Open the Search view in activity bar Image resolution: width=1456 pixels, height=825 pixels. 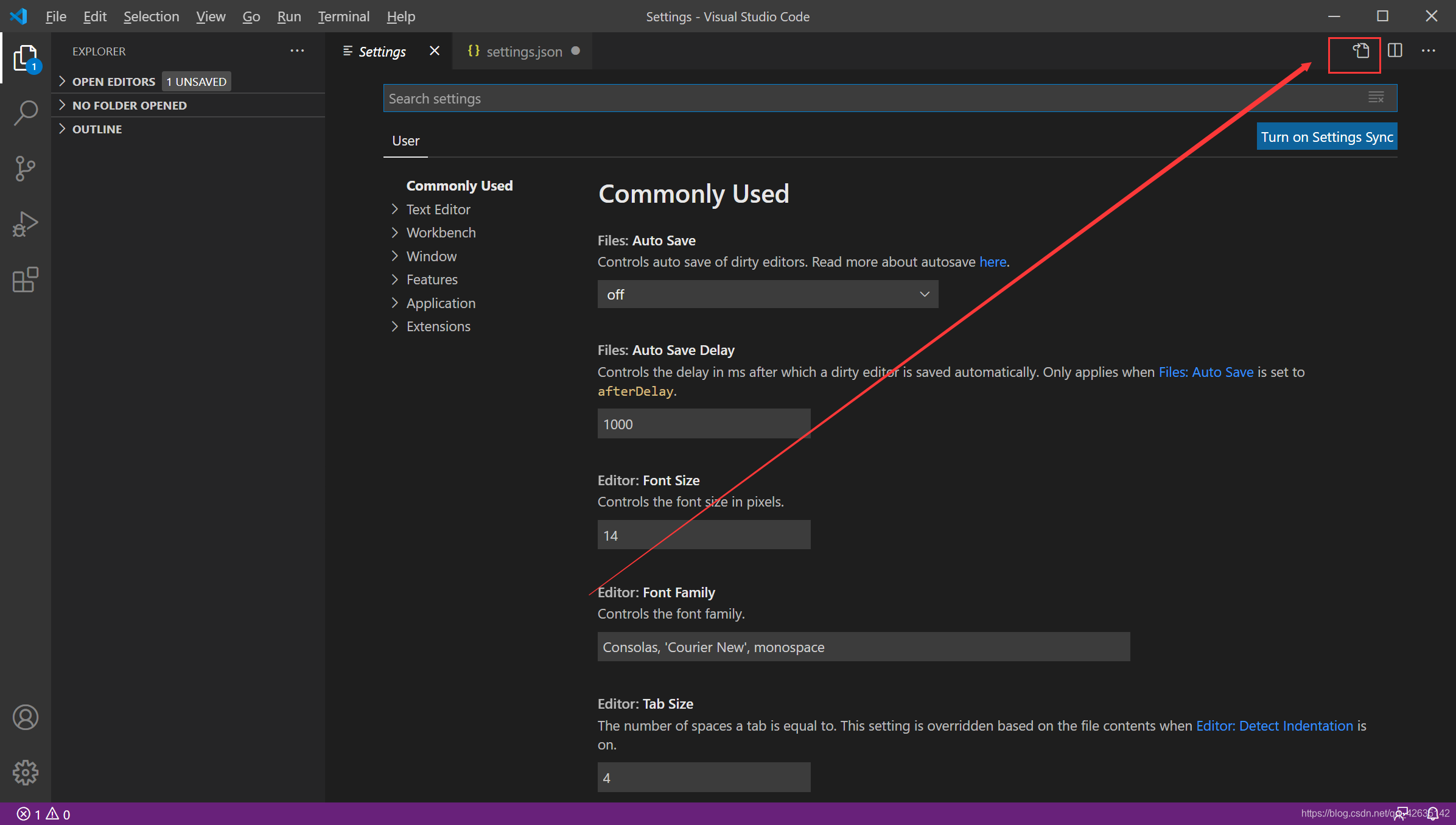[x=26, y=113]
